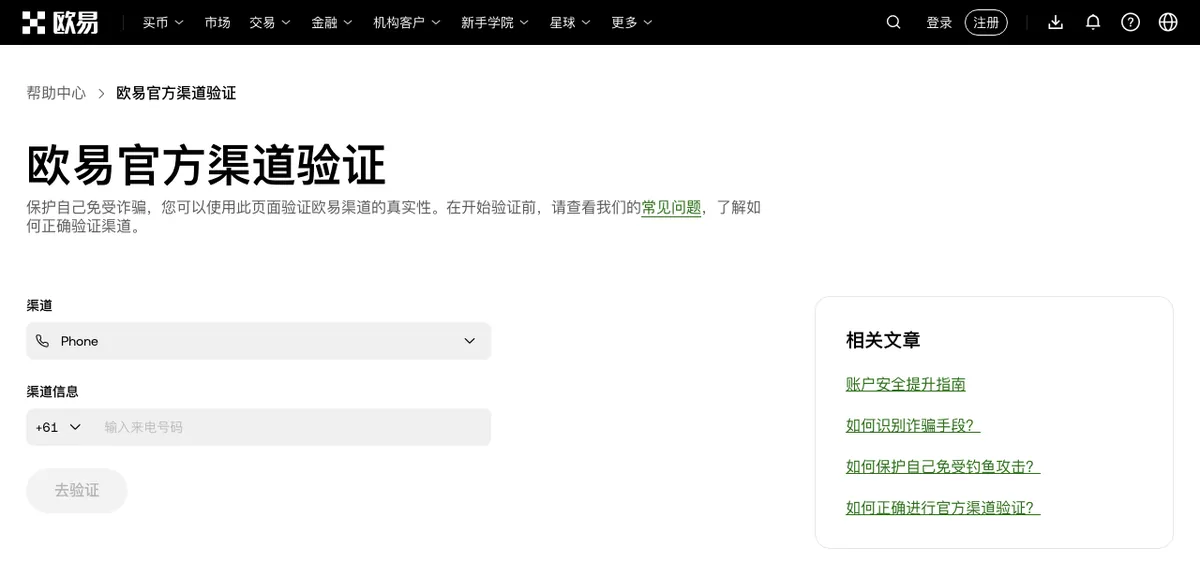Open the notification bell icon
The height and width of the screenshot is (562, 1200).
click(x=1093, y=22)
